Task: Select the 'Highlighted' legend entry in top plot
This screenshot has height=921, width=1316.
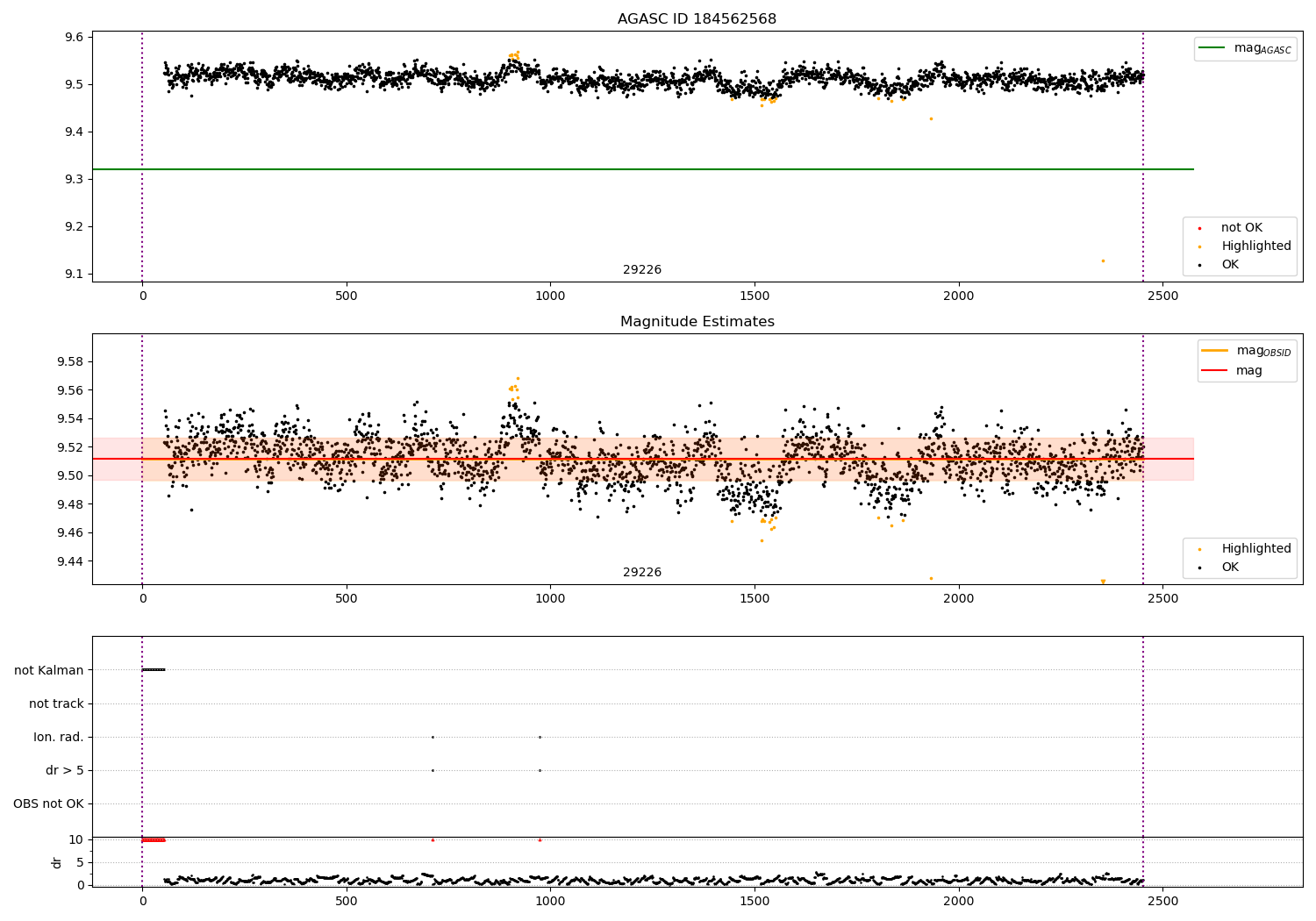Action: (1244, 246)
